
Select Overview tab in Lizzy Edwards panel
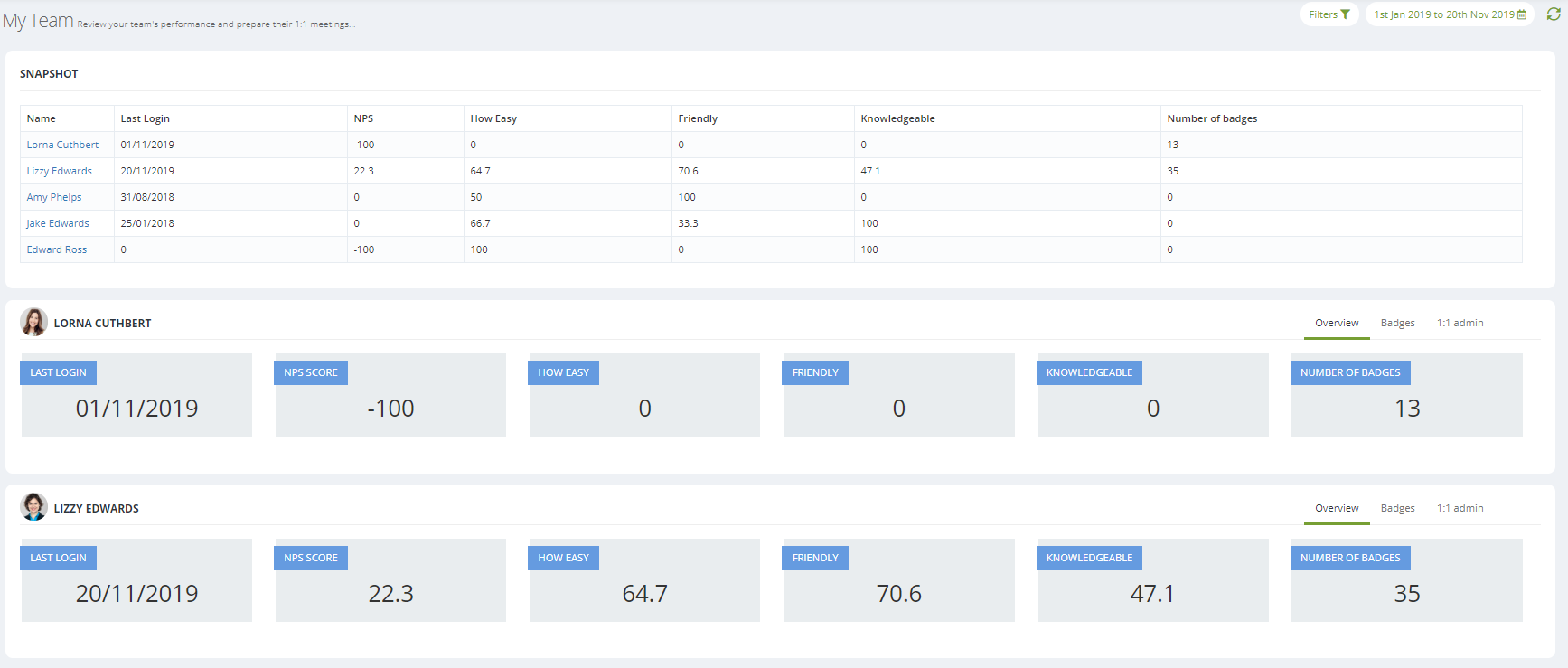coord(1337,508)
